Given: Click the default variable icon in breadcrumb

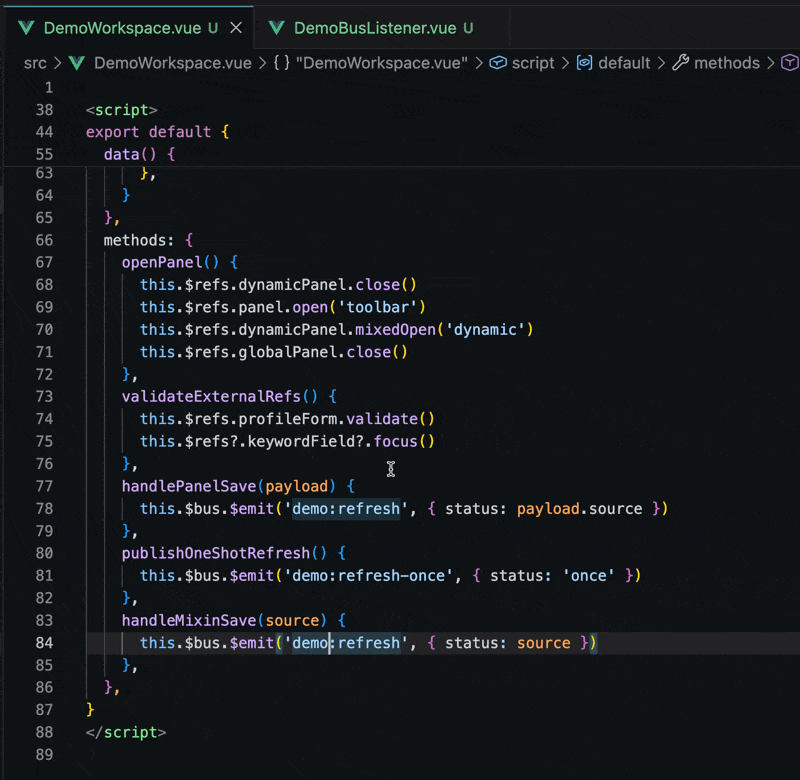Looking at the screenshot, I should (584, 63).
